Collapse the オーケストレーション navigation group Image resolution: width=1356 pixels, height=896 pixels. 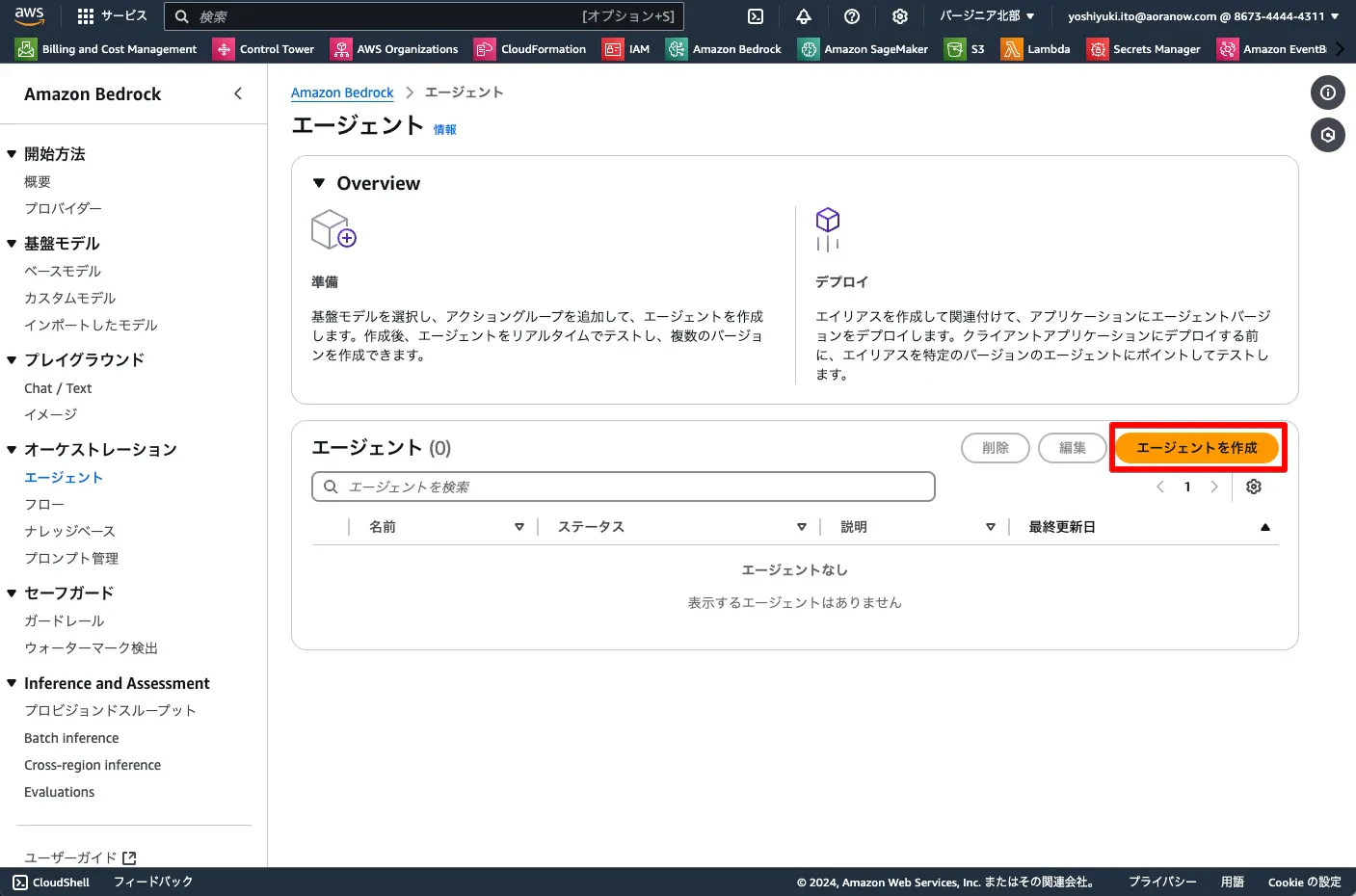tap(12, 450)
